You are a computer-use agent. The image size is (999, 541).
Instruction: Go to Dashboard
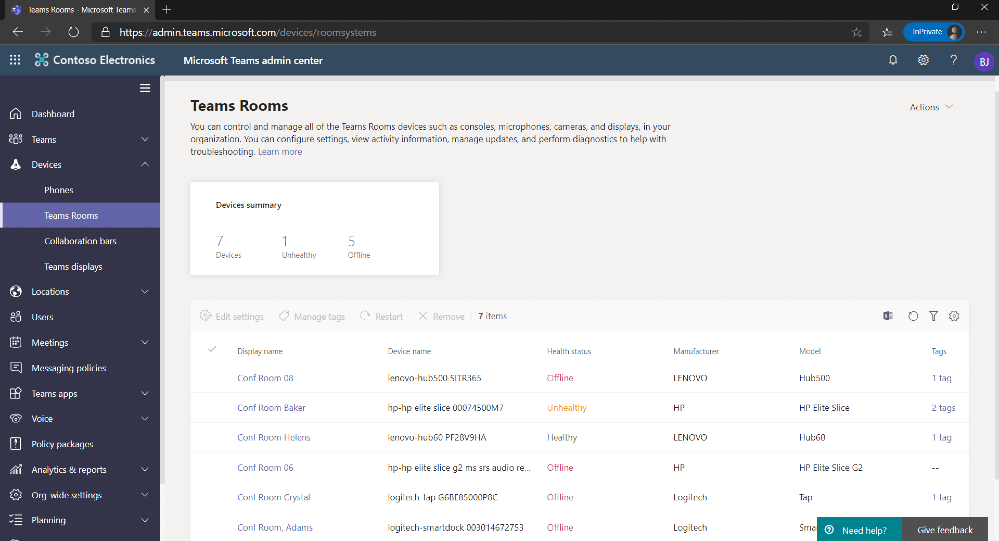53,113
